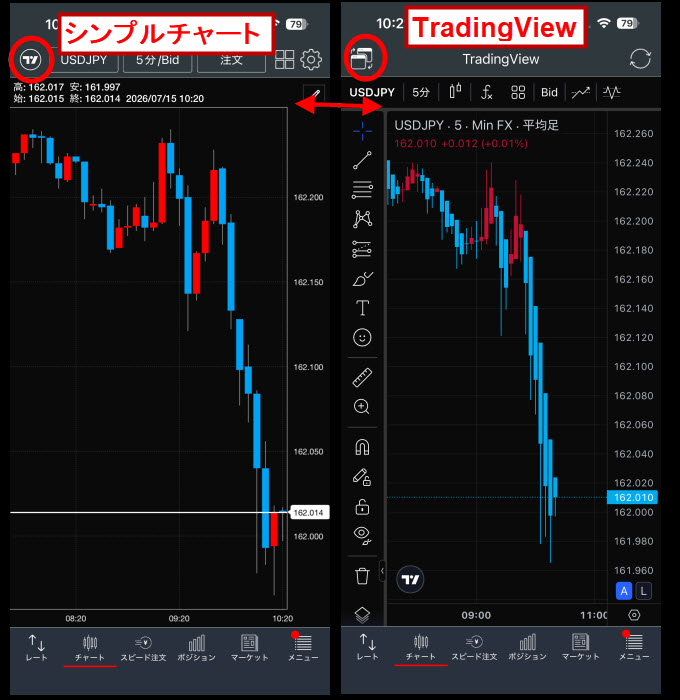The height and width of the screenshot is (700, 680).
Task: Open スピード注文 tab in right phone
Action: pos(474,647)
